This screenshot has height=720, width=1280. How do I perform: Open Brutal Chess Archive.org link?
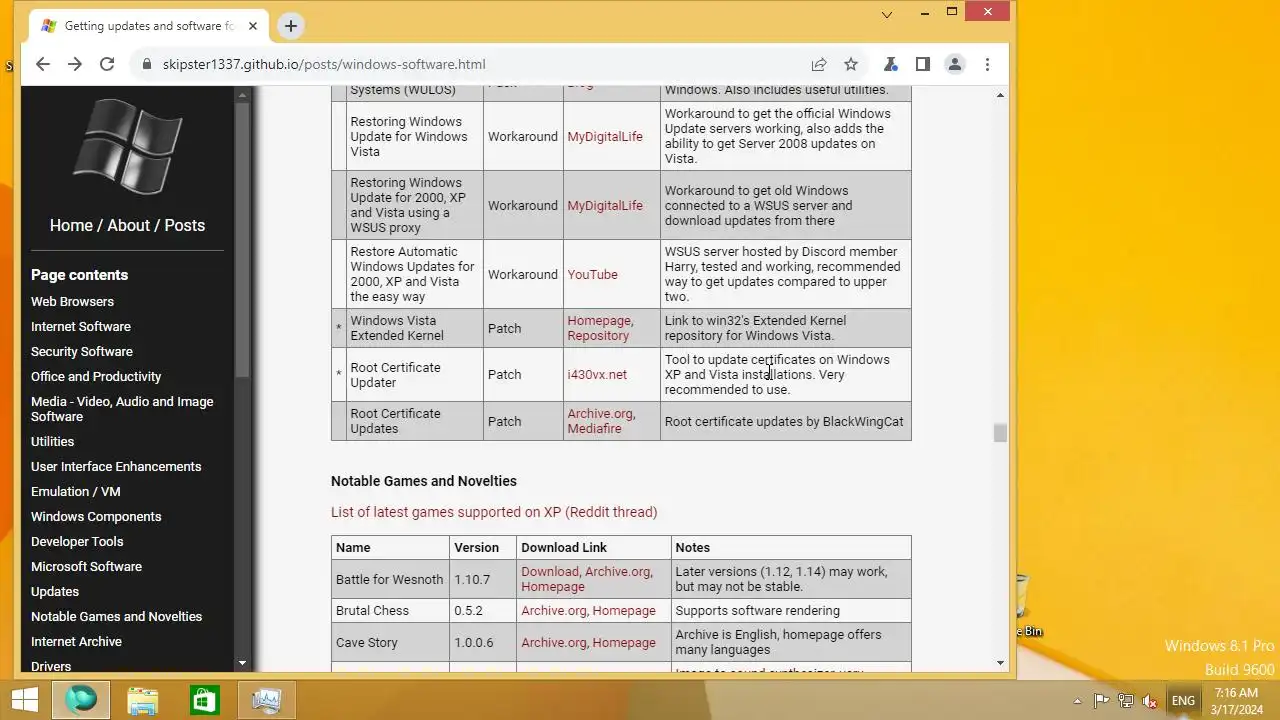(553, 610)
